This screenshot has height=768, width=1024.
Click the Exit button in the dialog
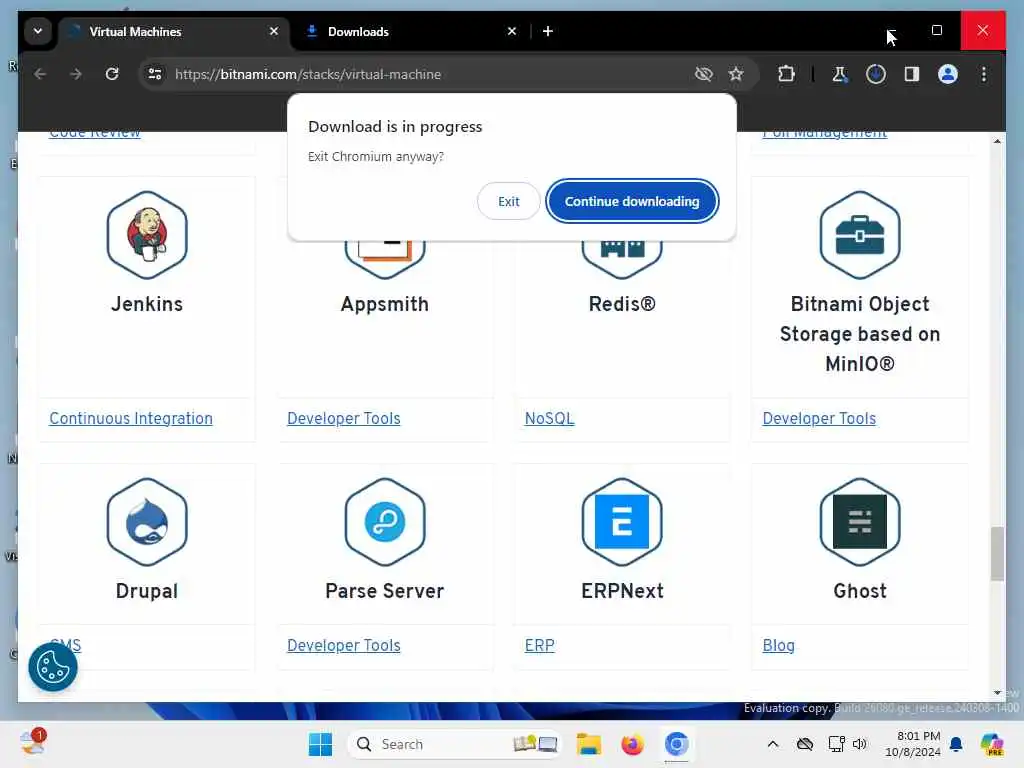pyautogui.click(x=508, y=201)
